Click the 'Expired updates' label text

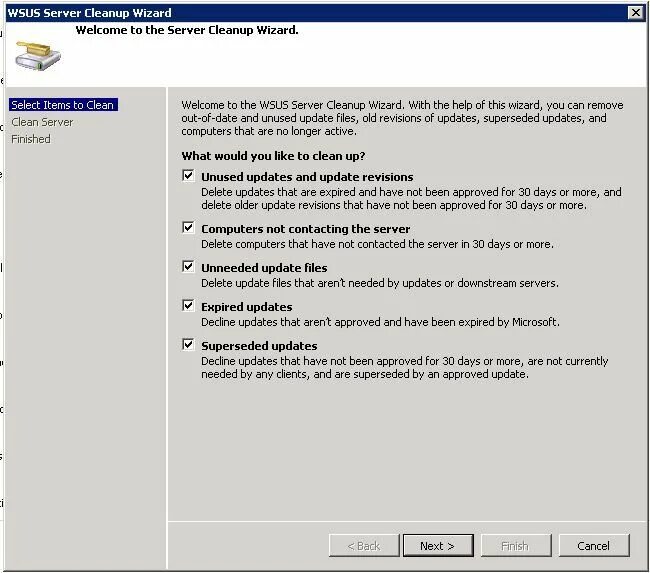point(247,307)
